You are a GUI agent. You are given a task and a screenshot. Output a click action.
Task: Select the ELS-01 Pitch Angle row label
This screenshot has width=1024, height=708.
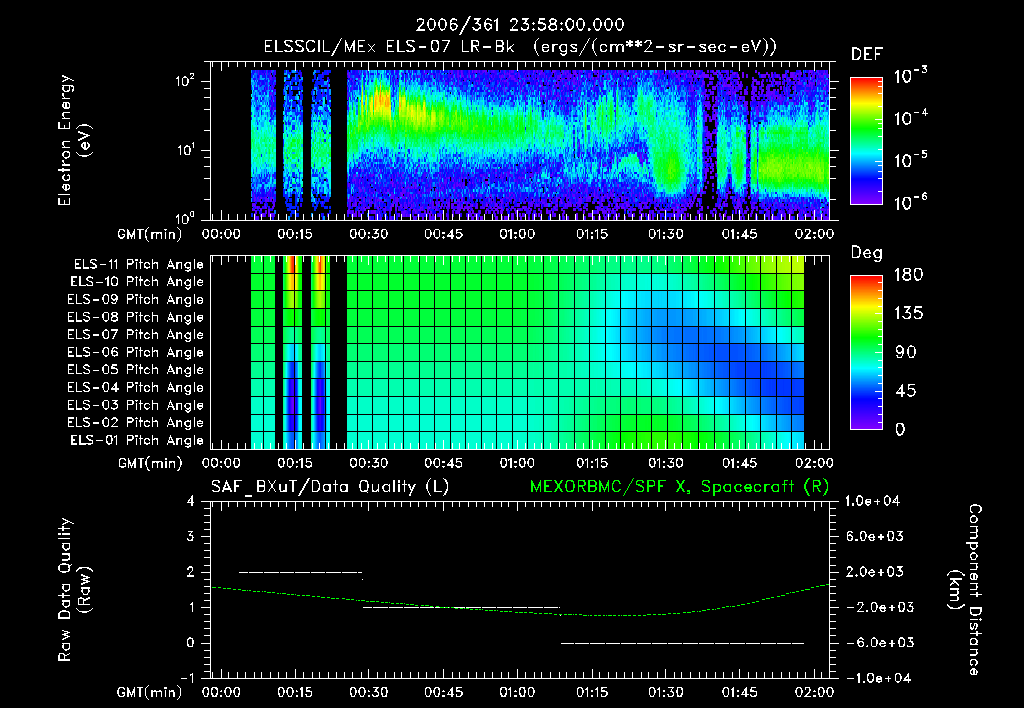(137, 440)
